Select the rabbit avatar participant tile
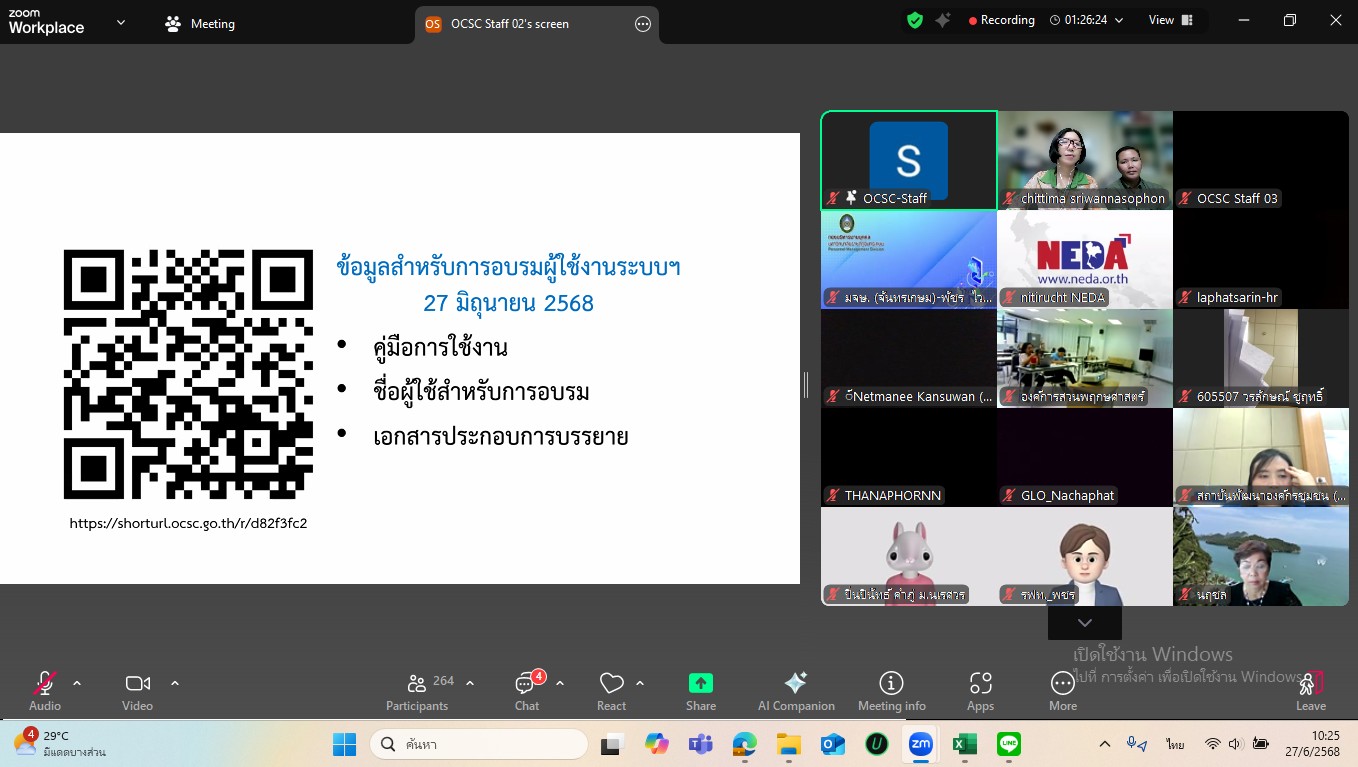 tap(909, 556)
